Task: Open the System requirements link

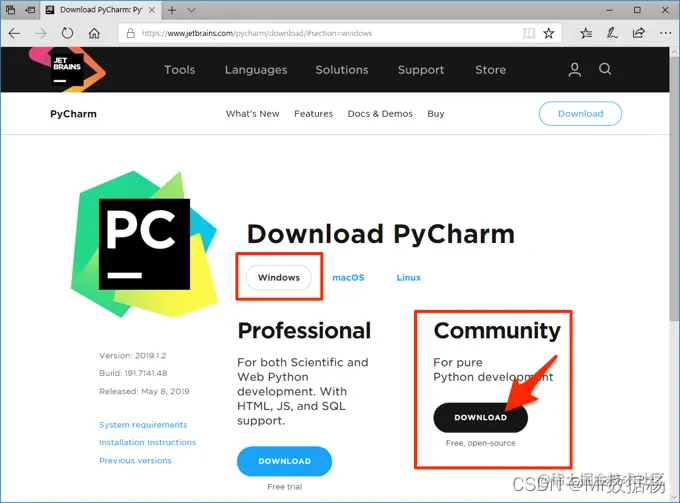Action: click(x=143, y=425)
